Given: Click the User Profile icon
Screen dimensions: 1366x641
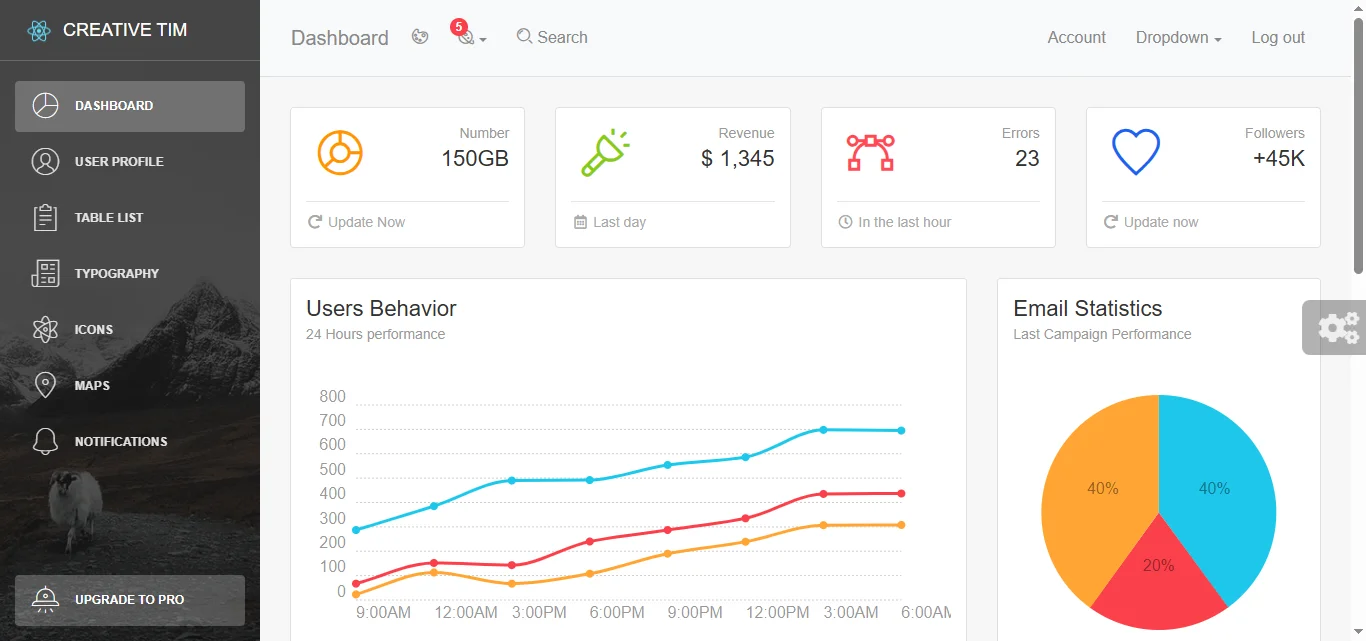Looking at the screenshot, I should click(45, 161).
